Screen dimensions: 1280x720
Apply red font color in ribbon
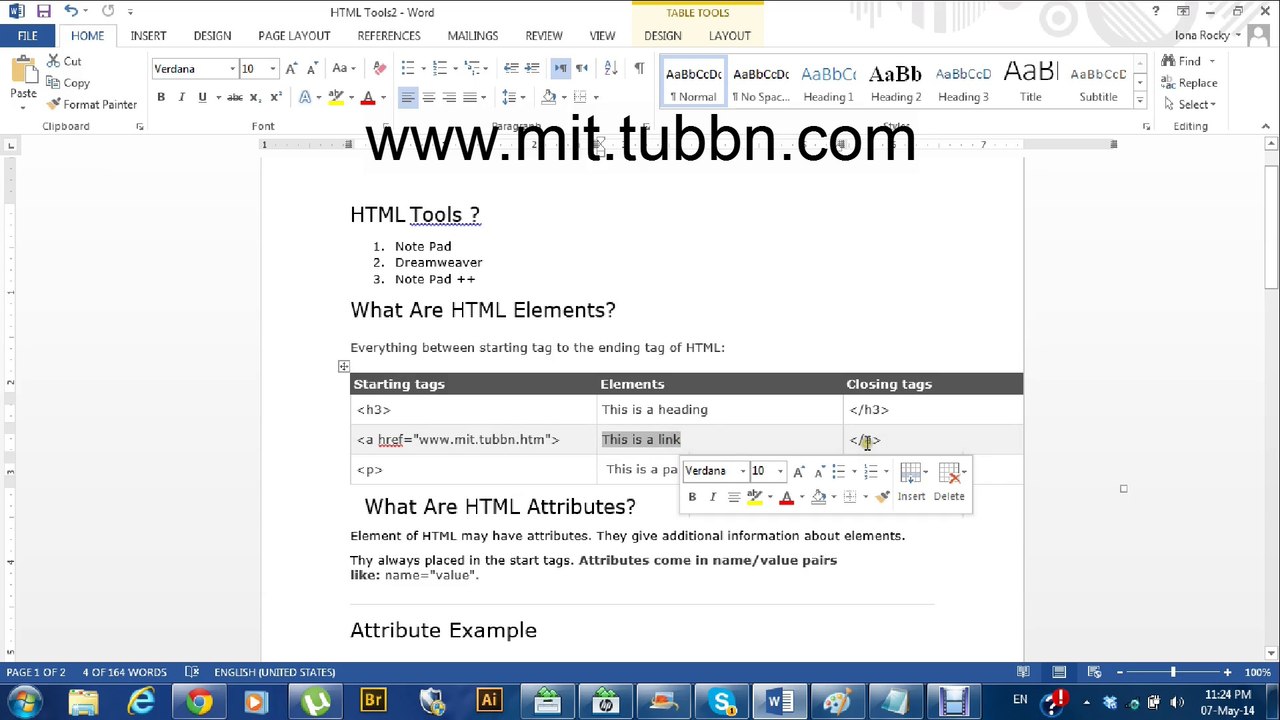pos(368,97)
